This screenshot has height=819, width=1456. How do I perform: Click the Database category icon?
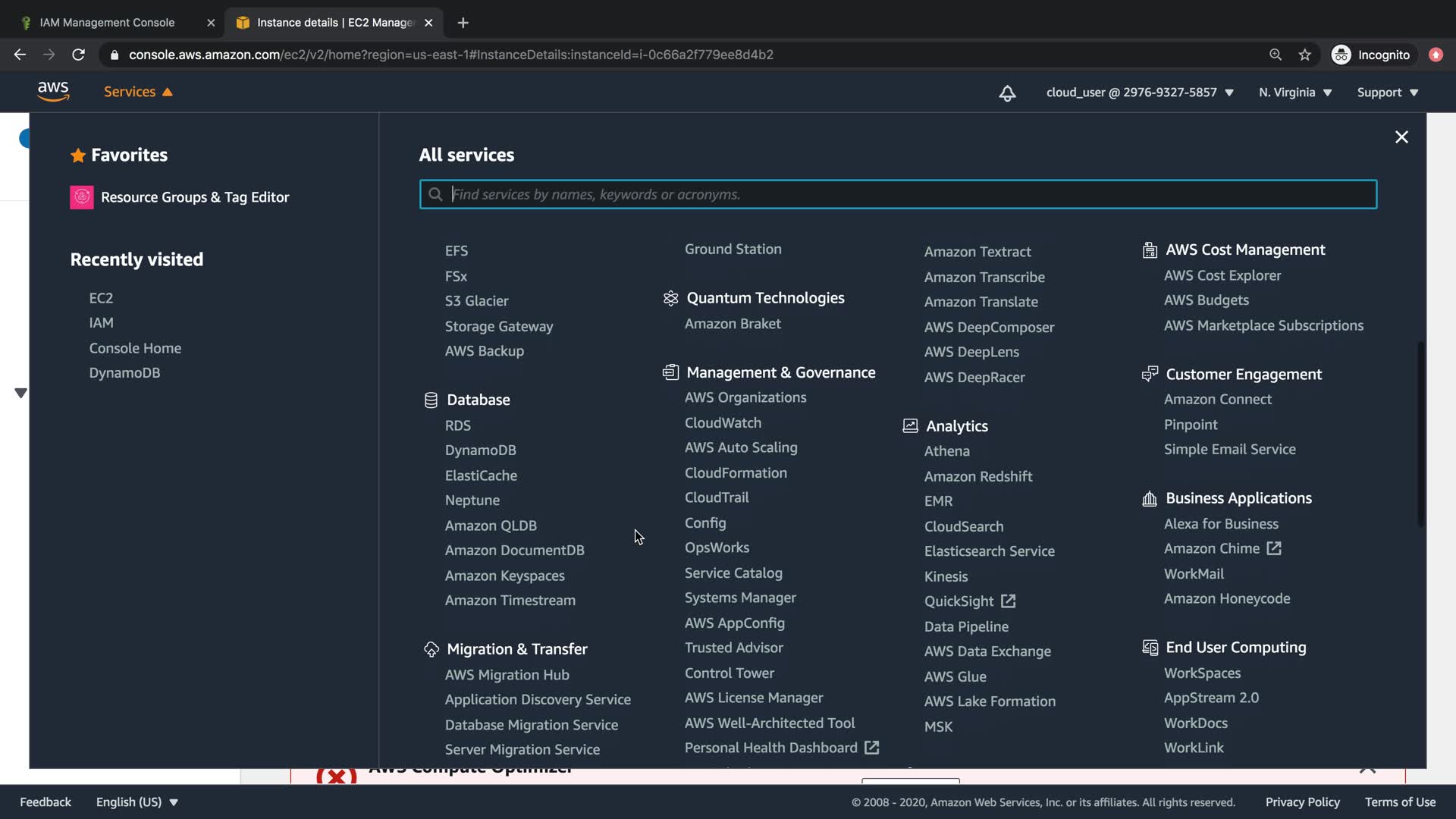(431, 400)
